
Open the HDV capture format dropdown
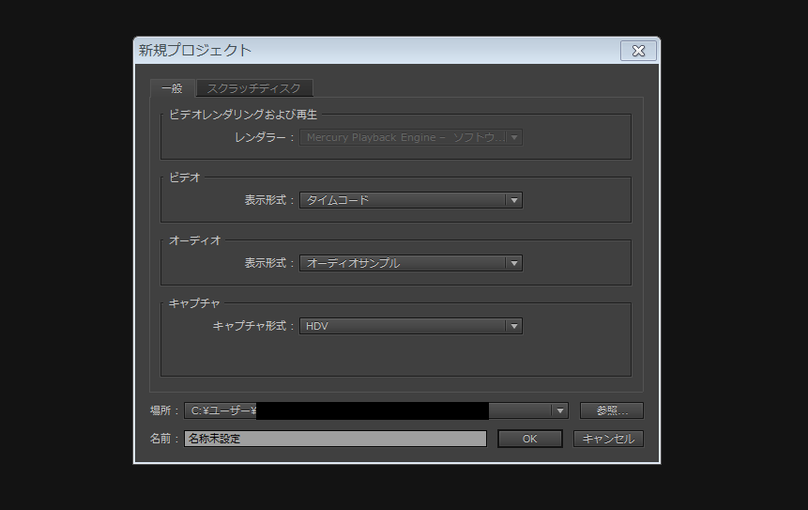click(411, 326)
